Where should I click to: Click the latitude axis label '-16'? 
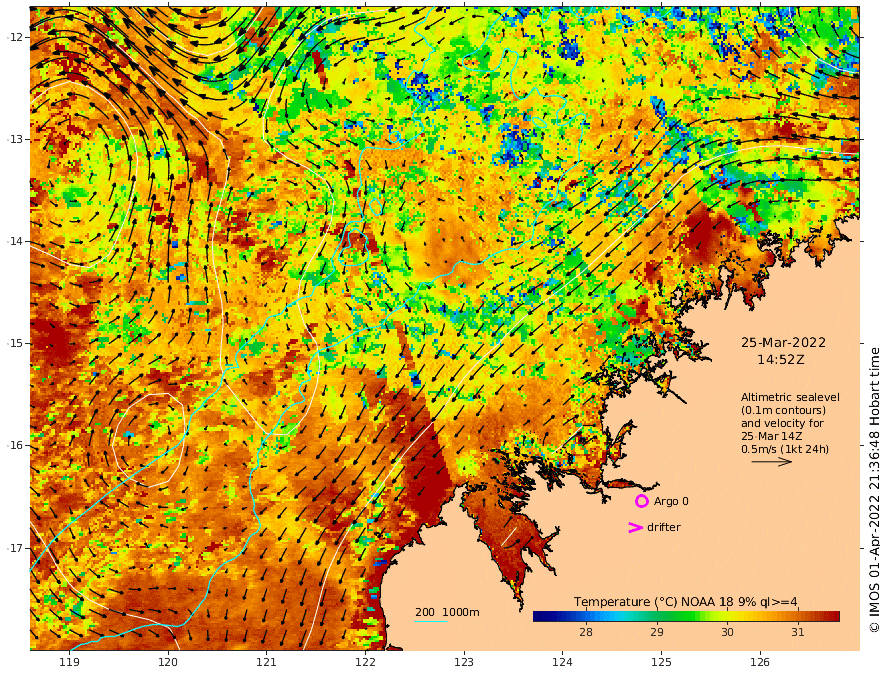[x=14, y=445]
